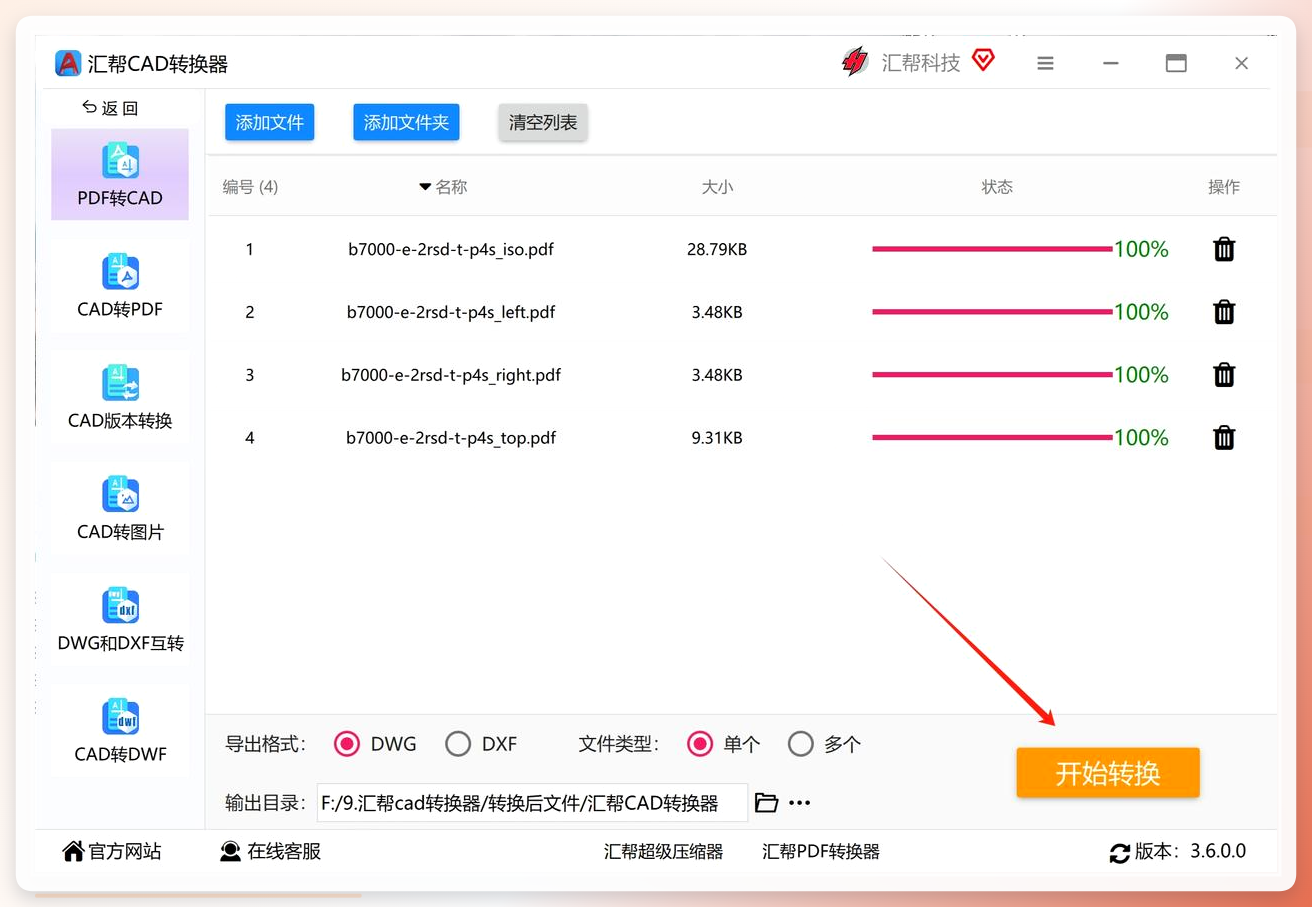Click 100% status of right.pdf row

[x=1141, y=375]
